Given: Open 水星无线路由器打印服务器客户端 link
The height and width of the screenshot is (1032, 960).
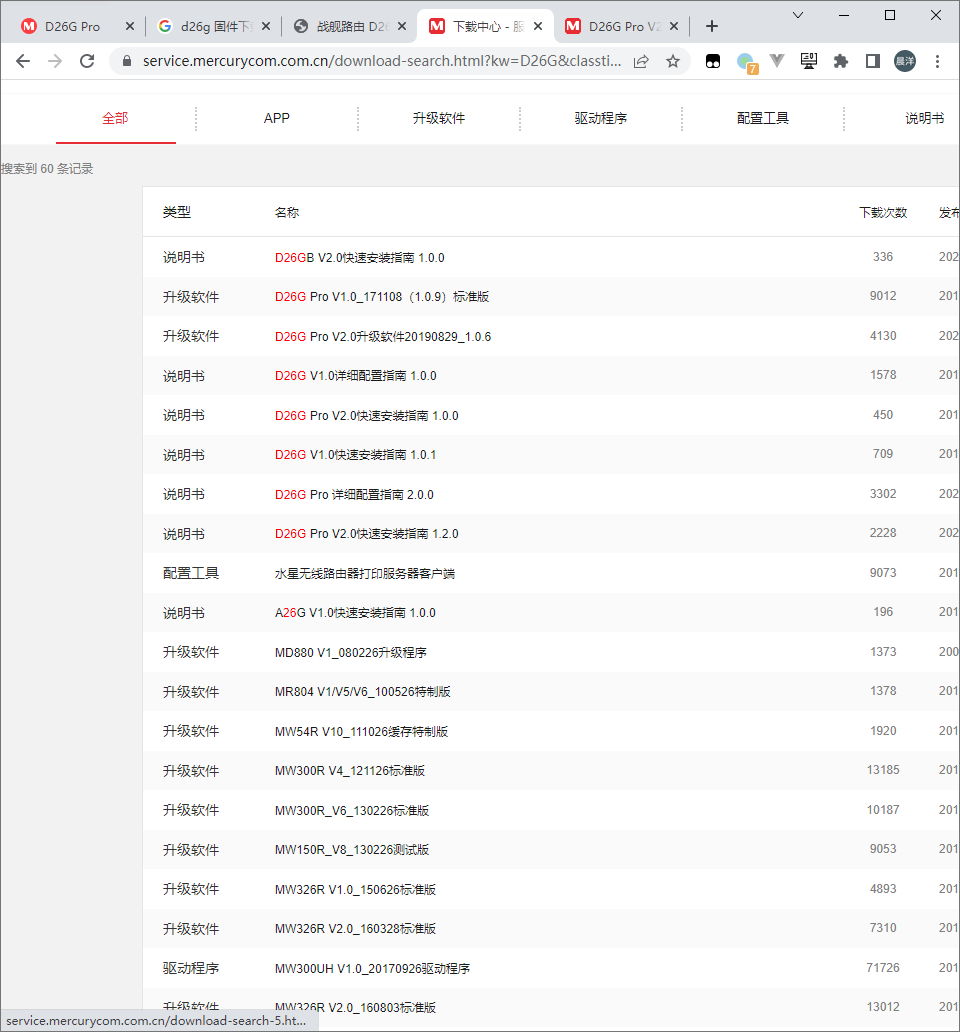Looking at the screenshot, I should [365, 574].
